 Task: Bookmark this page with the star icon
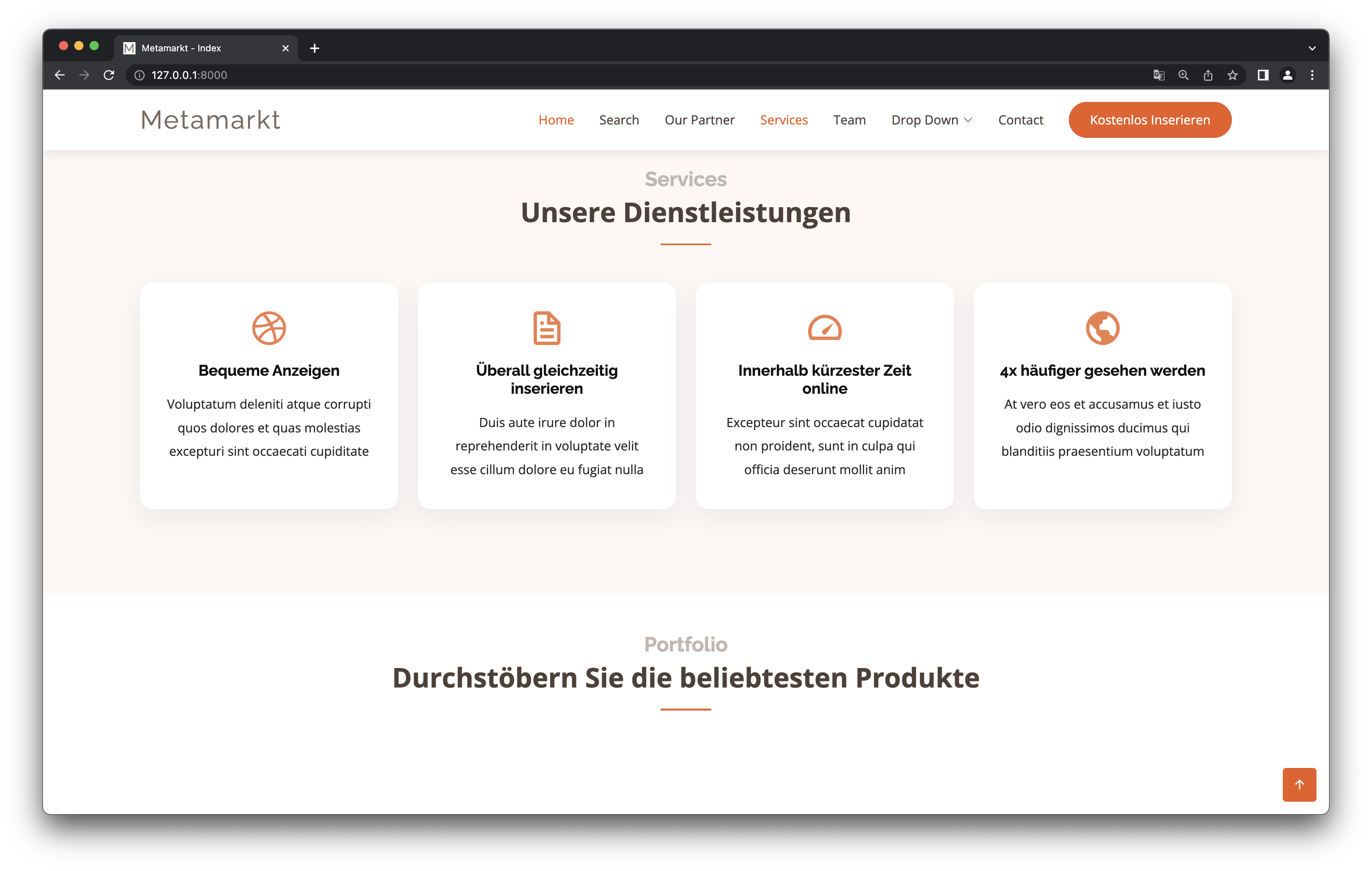pos(1232,75)
